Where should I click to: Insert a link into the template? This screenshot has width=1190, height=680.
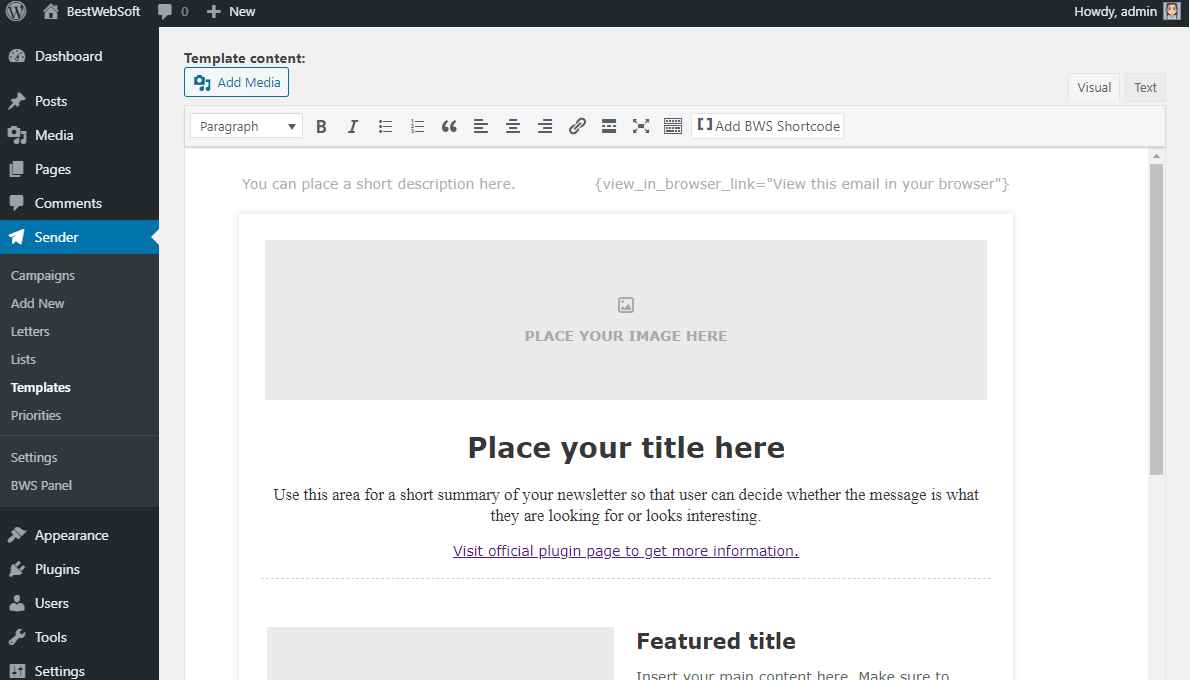click(x=577, y=126)
